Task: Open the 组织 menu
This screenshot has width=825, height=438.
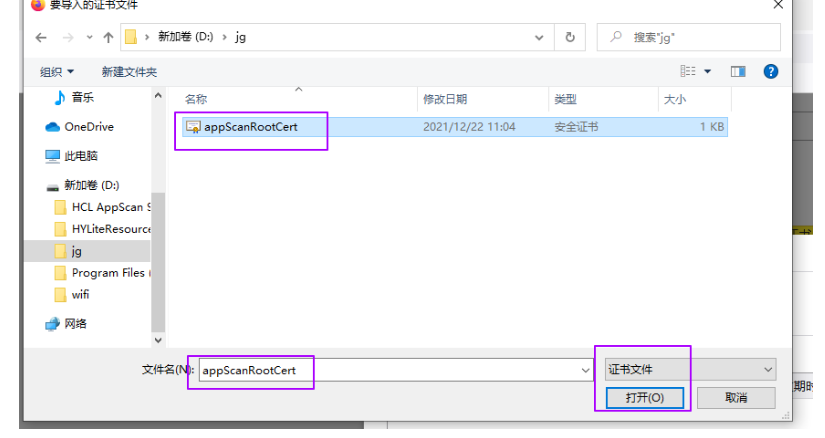Action: coord(57,72)
